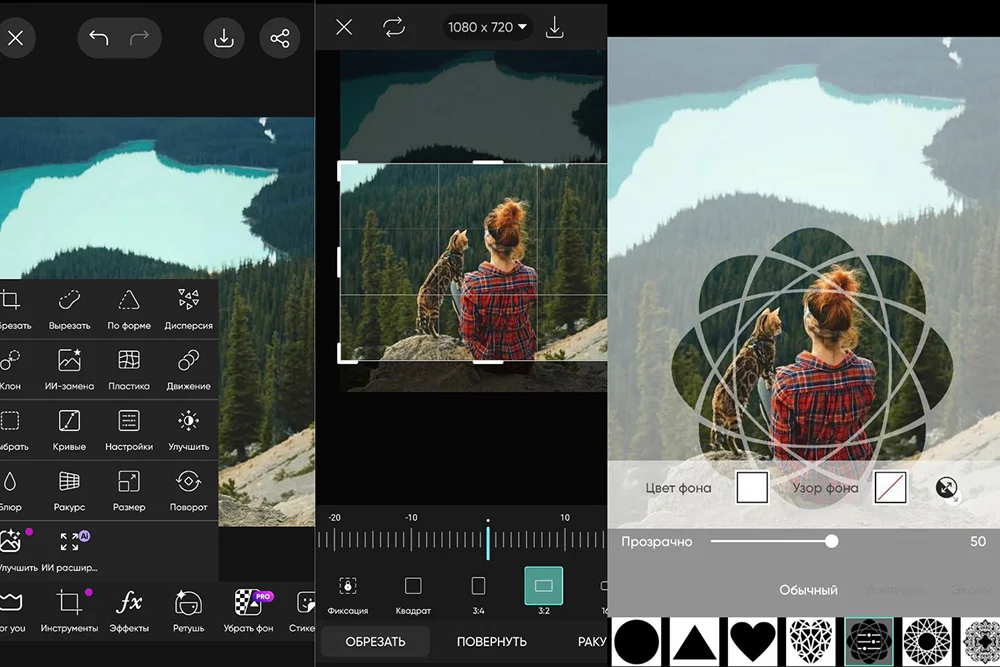Screen dimensions: 1000x667
Task: Open the Ракурс perspective tool
Action: [69, 488]
